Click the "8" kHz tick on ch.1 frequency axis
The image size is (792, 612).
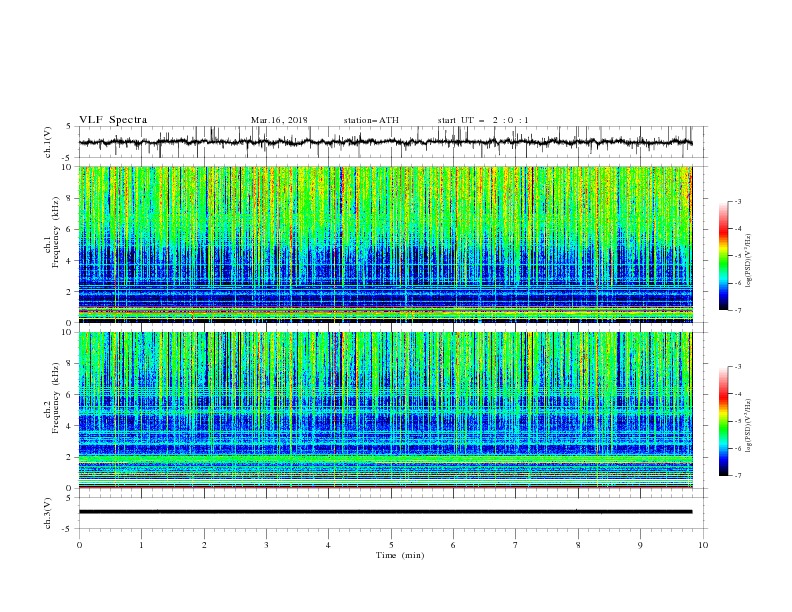click(69, 198)
